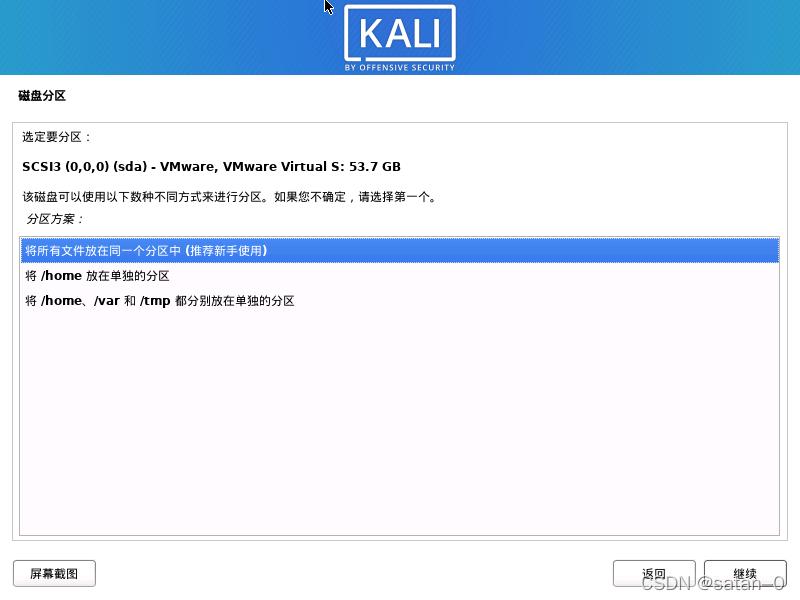
Task: Go back with the 返回 button
Action: click(654, 573)
